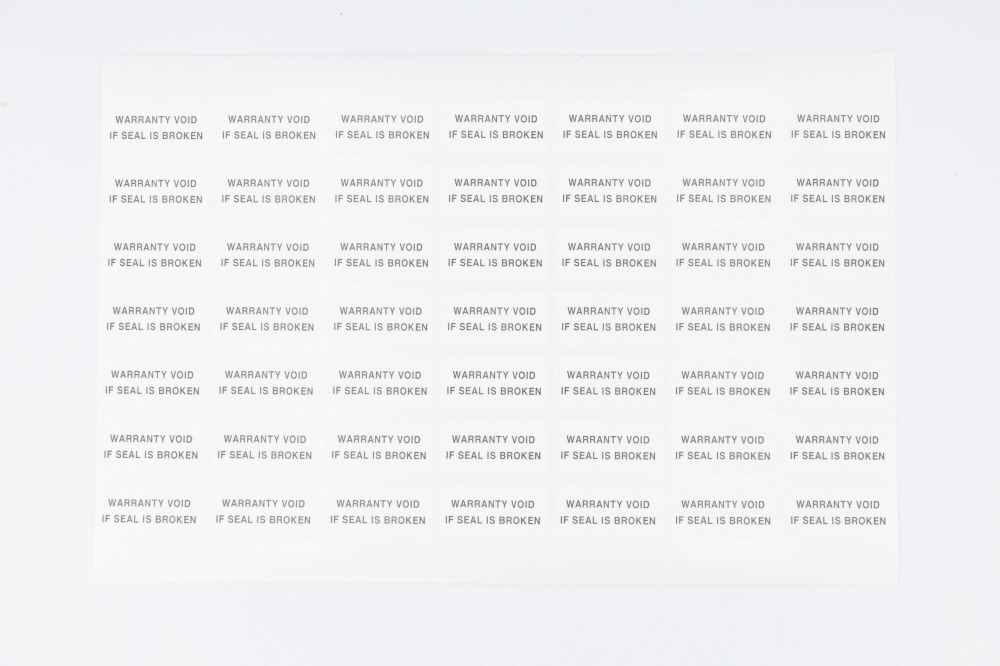
Task: Click the fourth row, seventh column sticker
Action: [x=837, y=319]
